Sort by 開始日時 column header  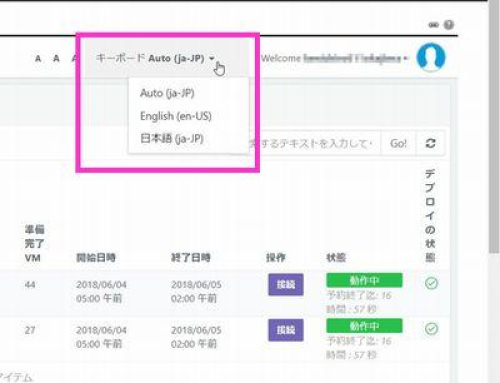pos(96,258)
